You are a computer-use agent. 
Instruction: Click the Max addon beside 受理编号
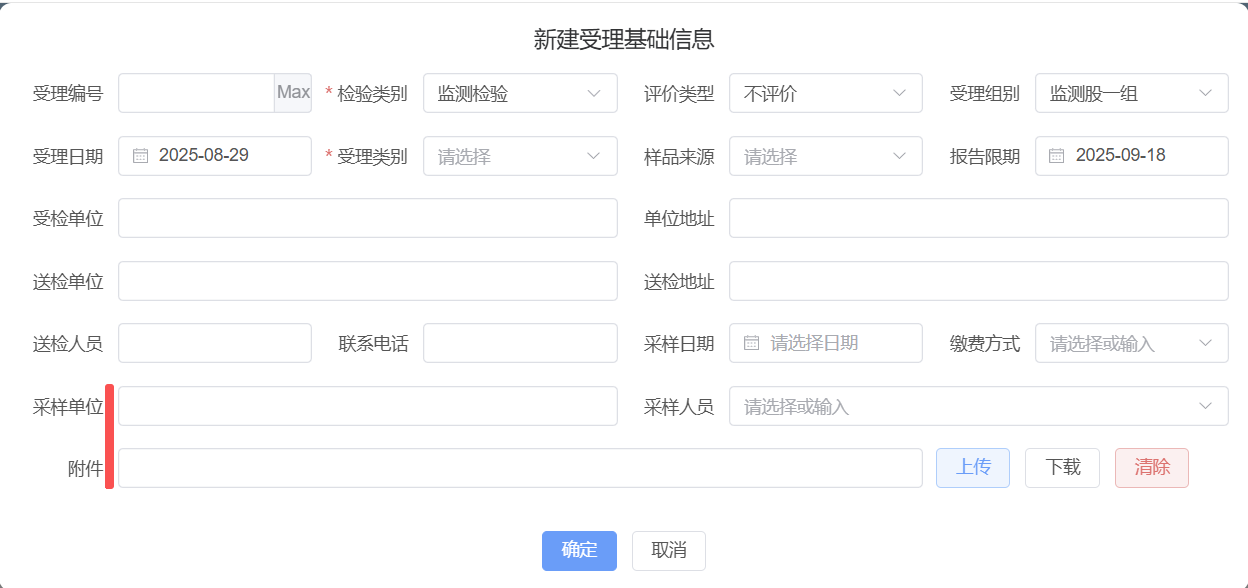click(x=293, y=93)
